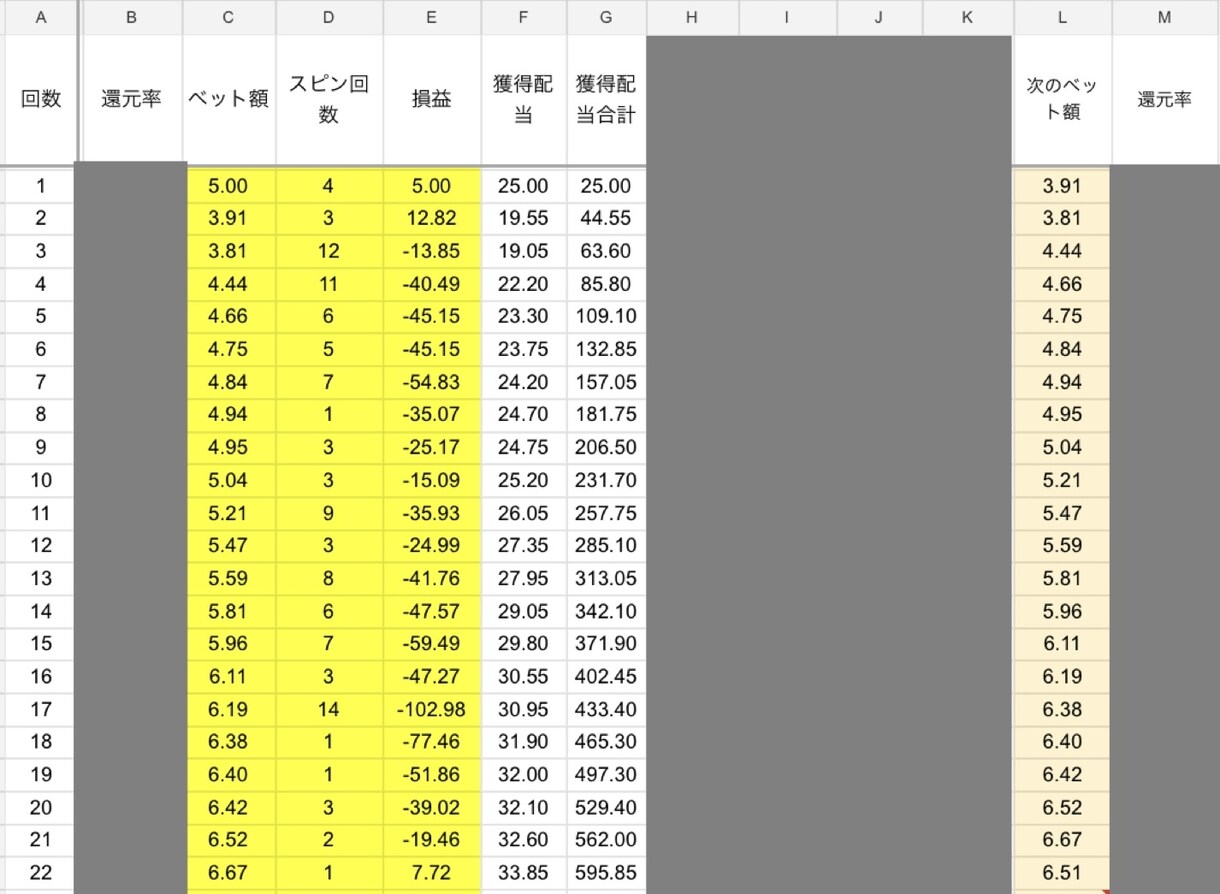Select next bet cell 5.47
Screen dimensions: 1220x894
pyautogui.click(x=1062, y=513)
